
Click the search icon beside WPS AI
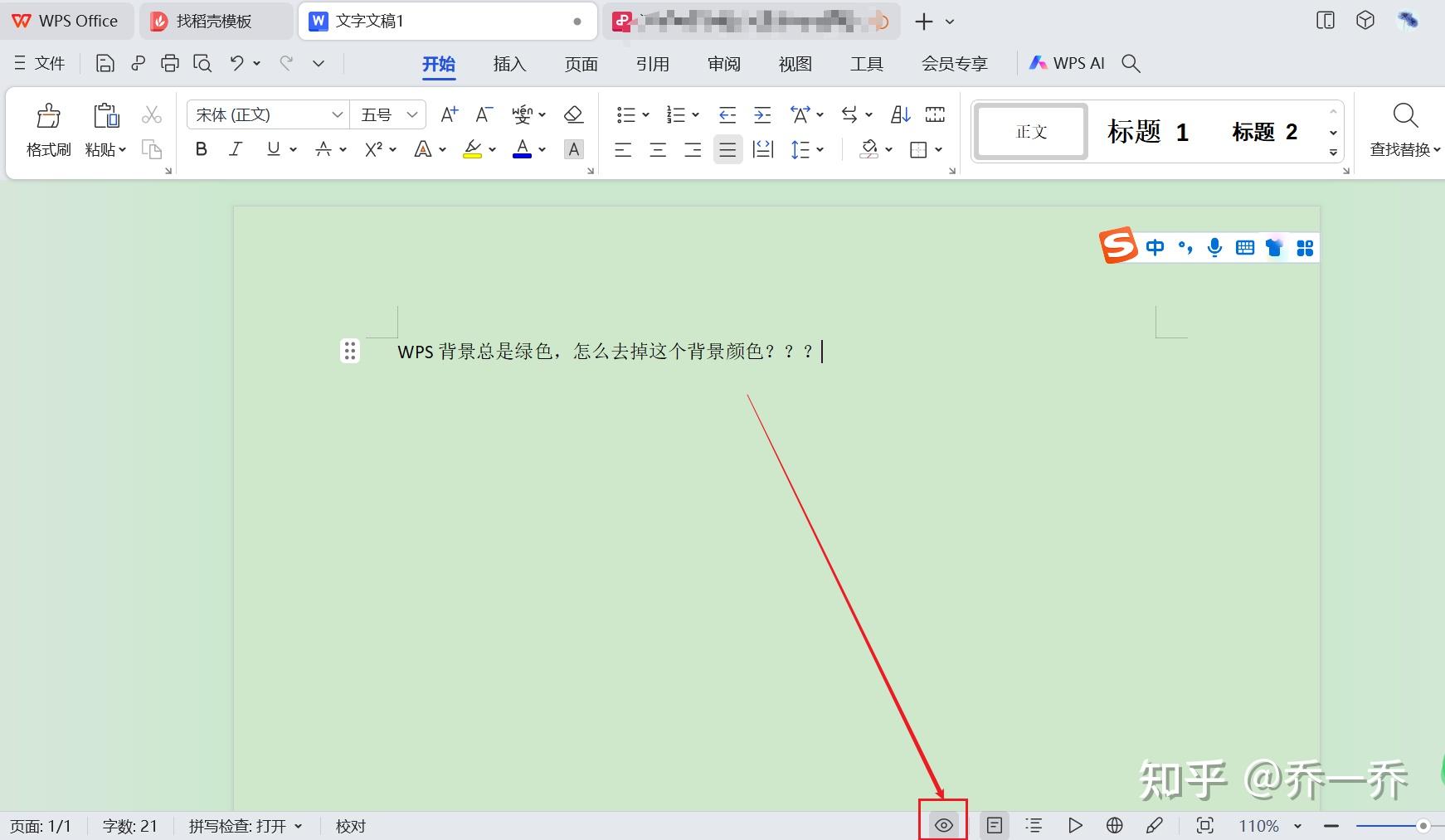(x=1131, y=63)
